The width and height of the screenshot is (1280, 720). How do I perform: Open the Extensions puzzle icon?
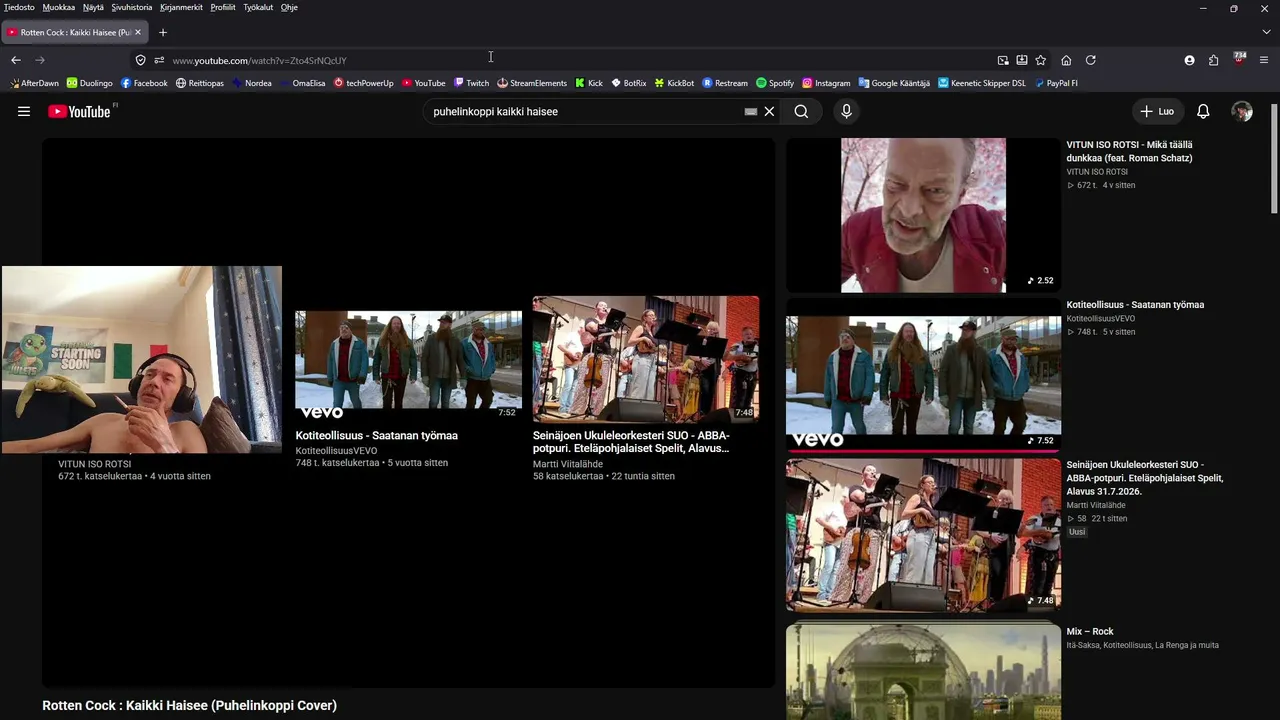pos(1214,60)
